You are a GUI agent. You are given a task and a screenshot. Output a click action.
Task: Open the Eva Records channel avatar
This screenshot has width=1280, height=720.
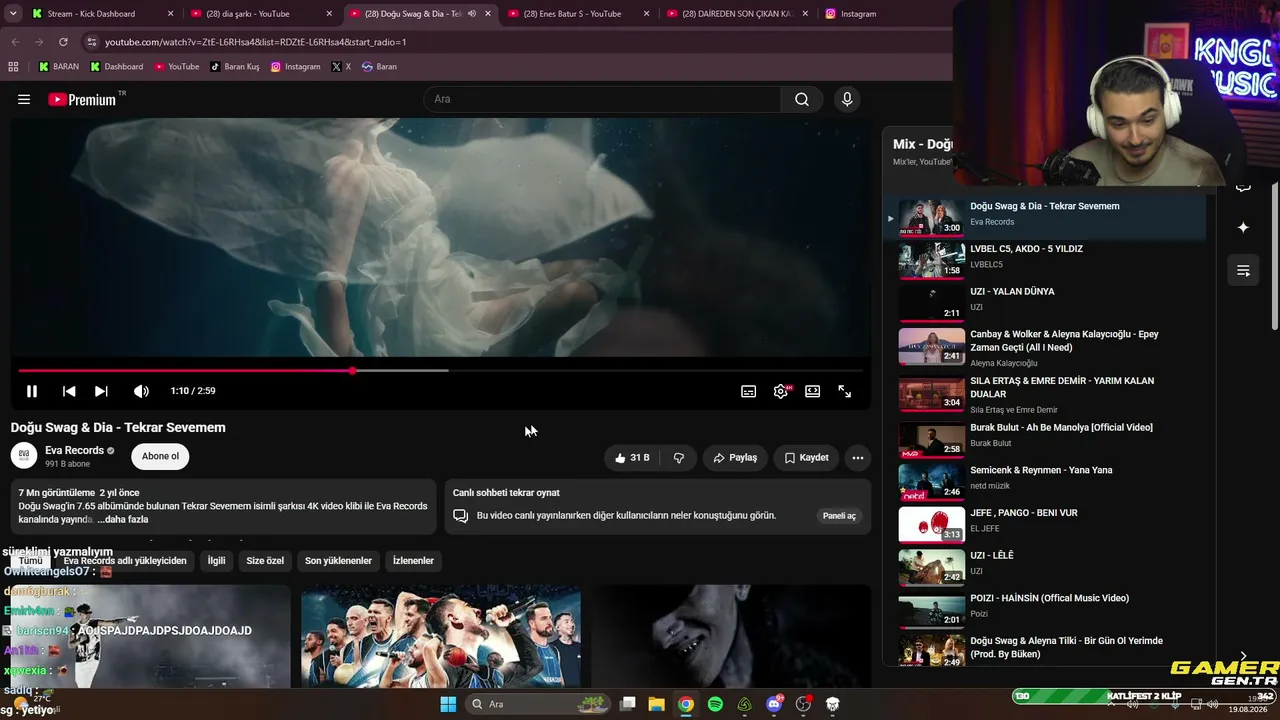24,456
